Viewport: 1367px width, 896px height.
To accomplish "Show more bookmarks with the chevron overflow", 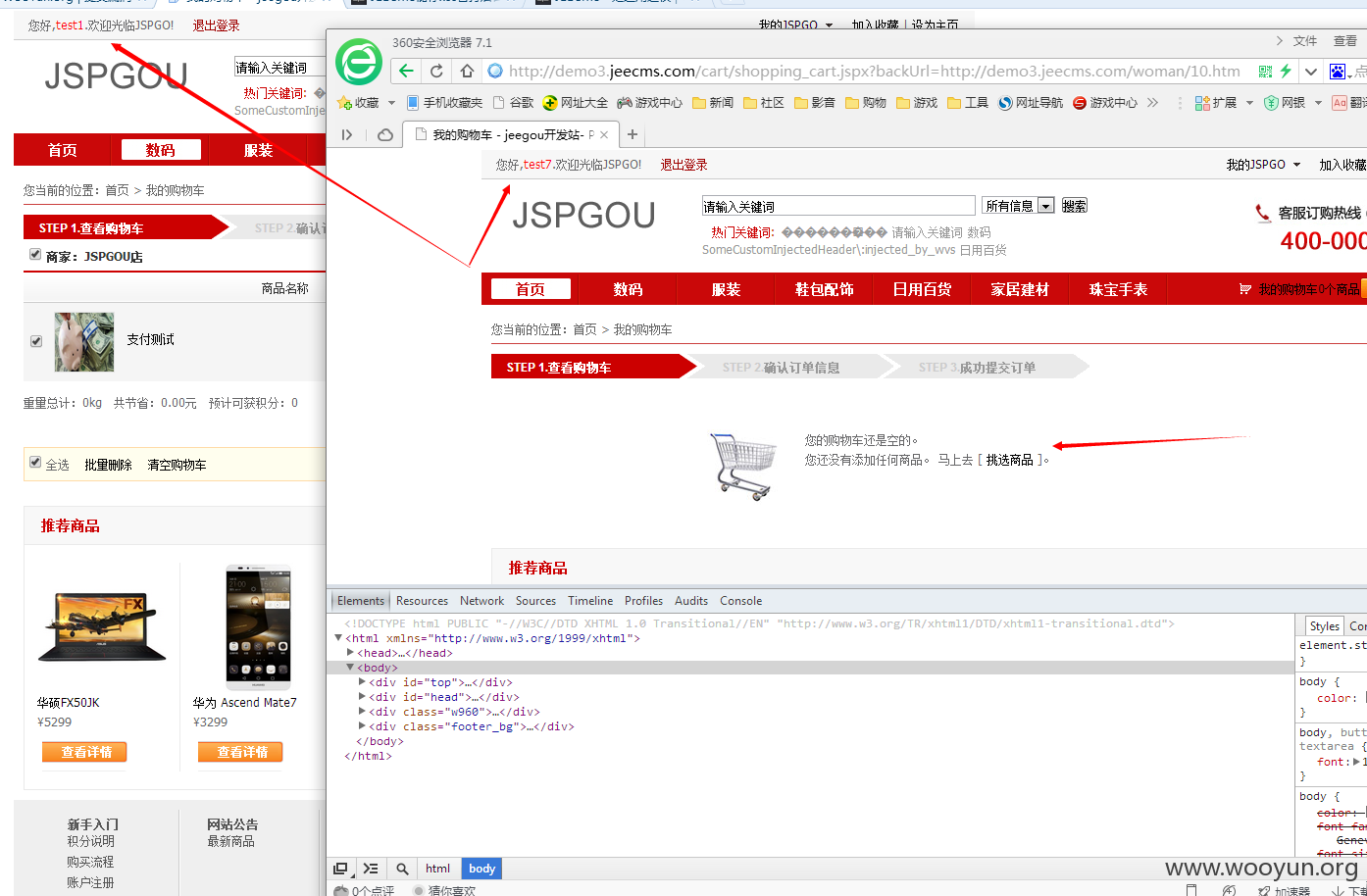I will [x=1152, y=103].
